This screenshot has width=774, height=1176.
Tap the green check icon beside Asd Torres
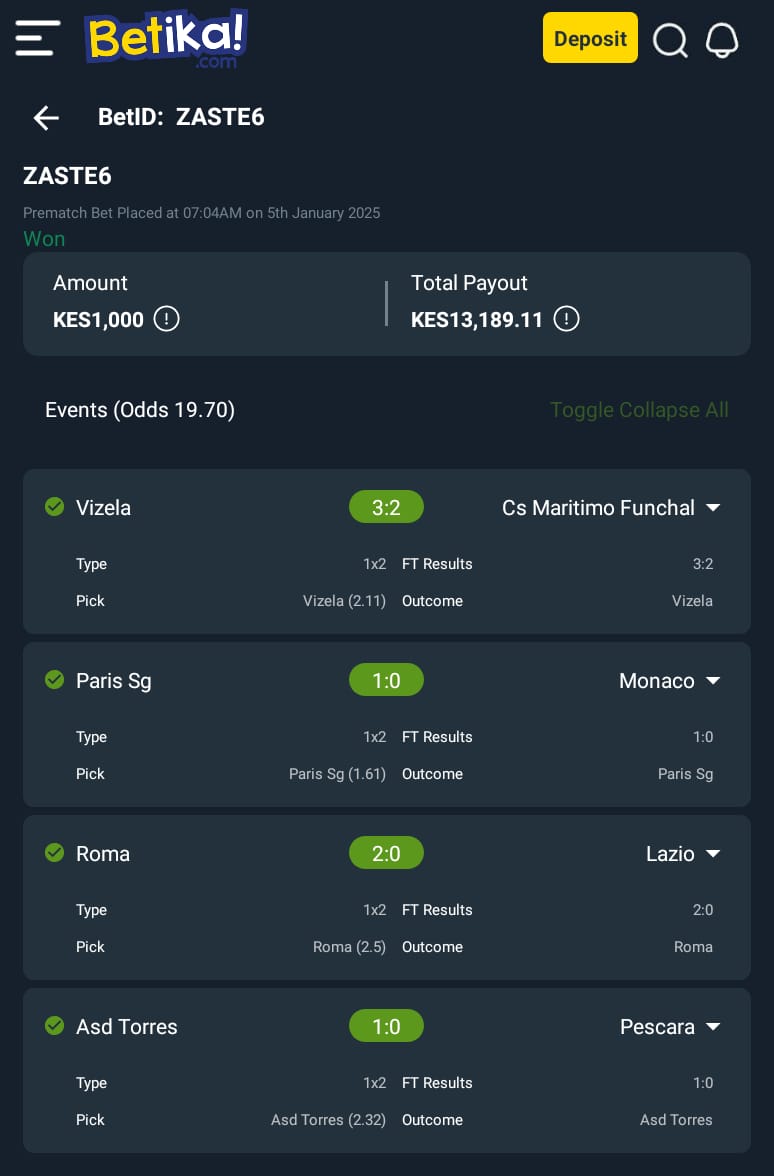pos(54,1025)
